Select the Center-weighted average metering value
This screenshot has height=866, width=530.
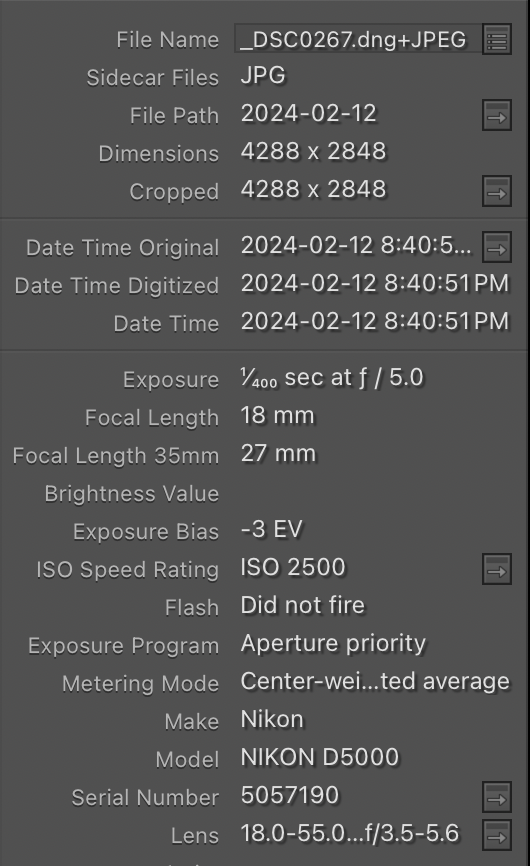[x=375, y=682]
